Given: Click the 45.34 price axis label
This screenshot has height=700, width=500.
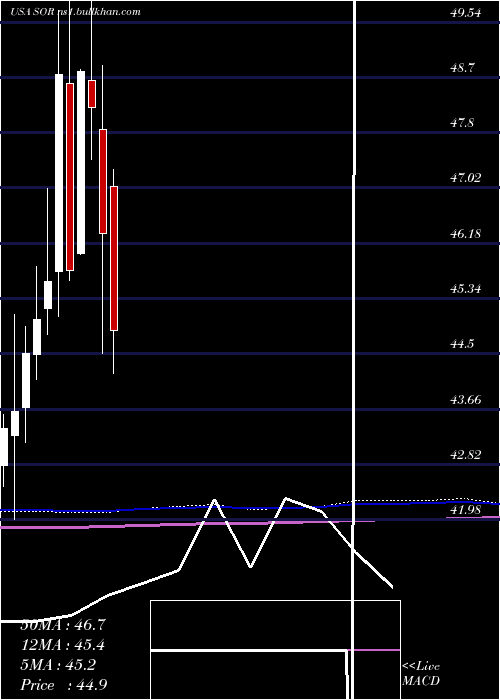Looking at the screenshot, I should click(x=466, y=289).
